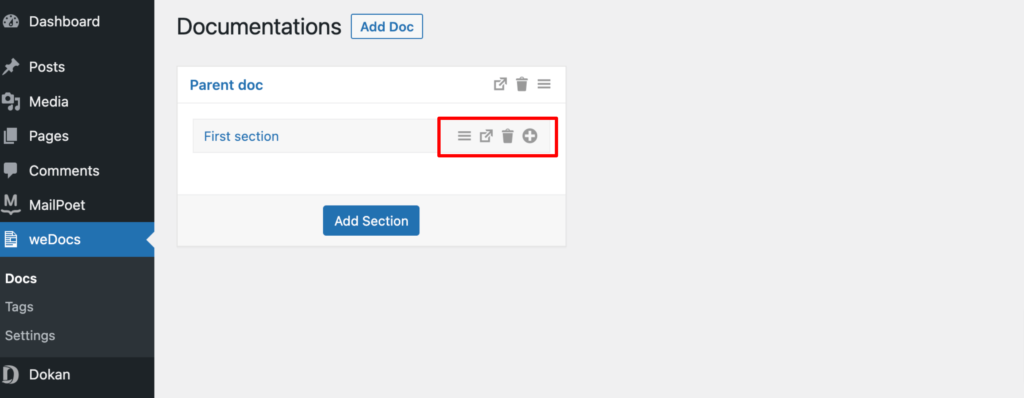Open weDocs Settings submenu
This screenshot has width=1024, height=398.
point(30,335)
